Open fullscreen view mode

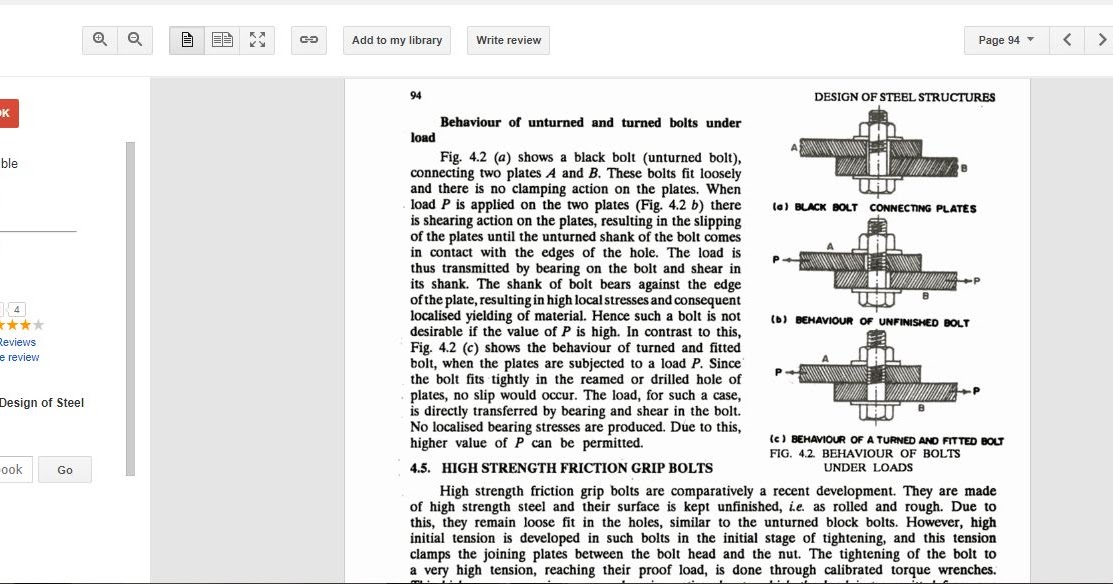coord(257,40)
